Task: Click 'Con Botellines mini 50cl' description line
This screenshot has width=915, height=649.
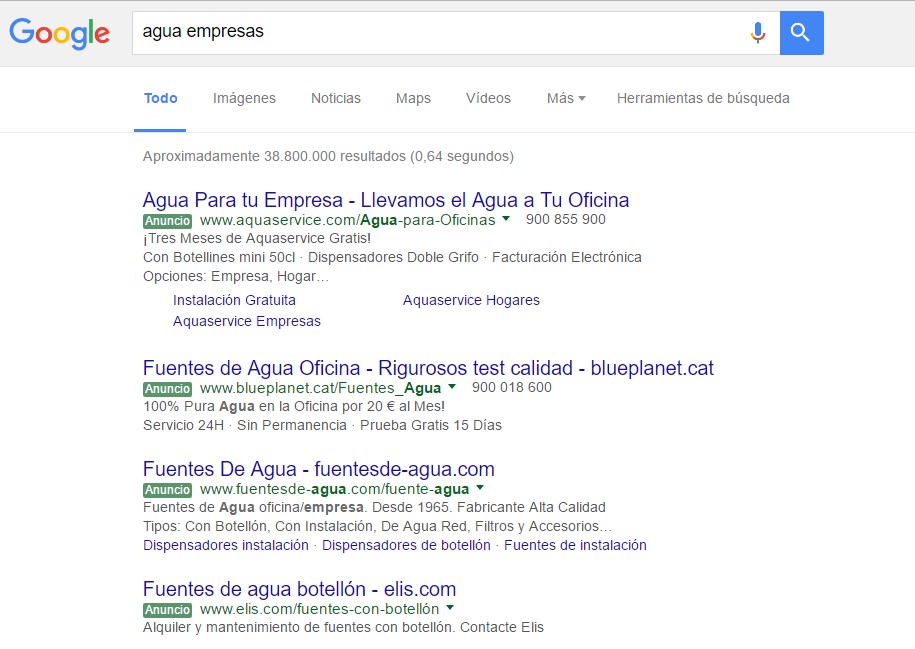Action: 392,257
